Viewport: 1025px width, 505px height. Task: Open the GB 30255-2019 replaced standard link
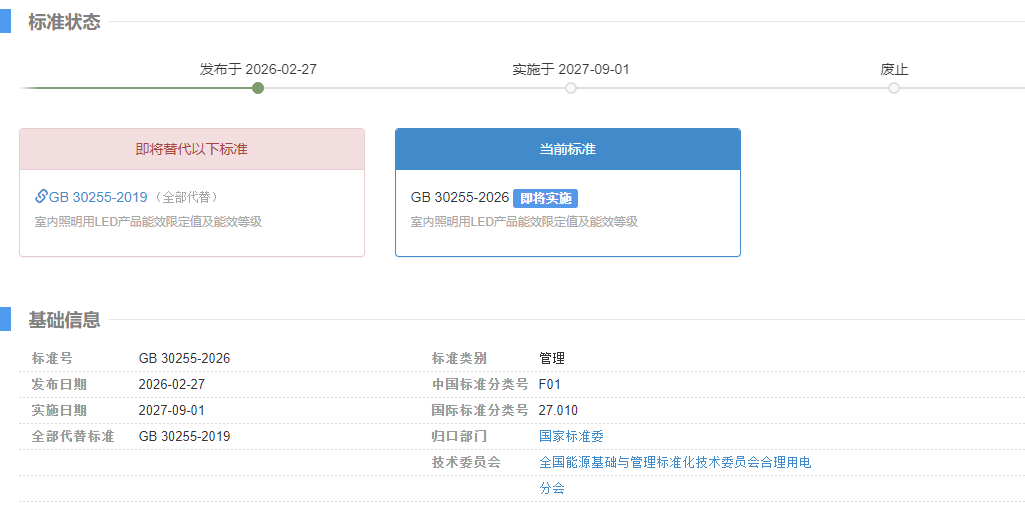point(98,197)
